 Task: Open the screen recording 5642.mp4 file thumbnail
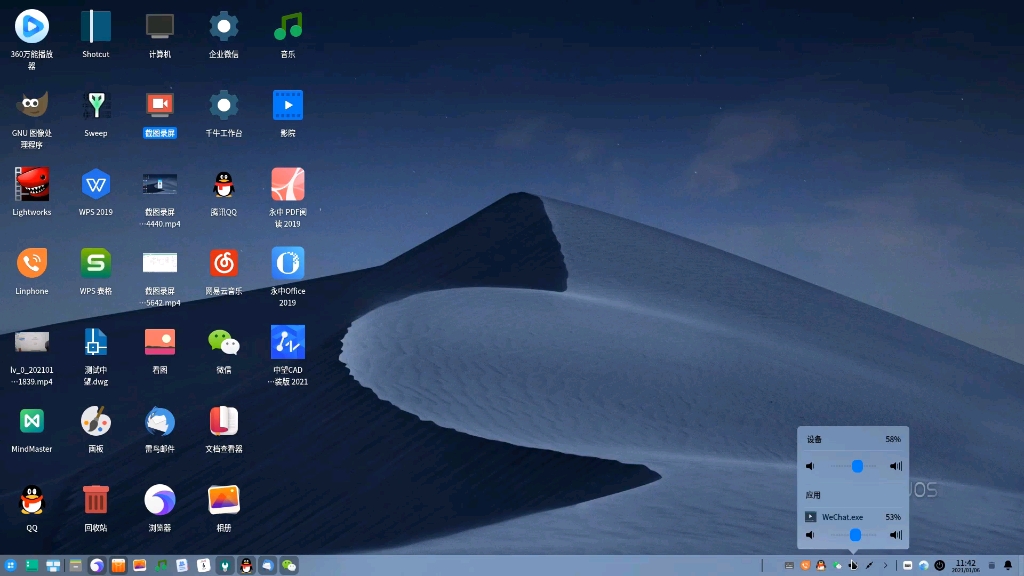pos(160,263)
